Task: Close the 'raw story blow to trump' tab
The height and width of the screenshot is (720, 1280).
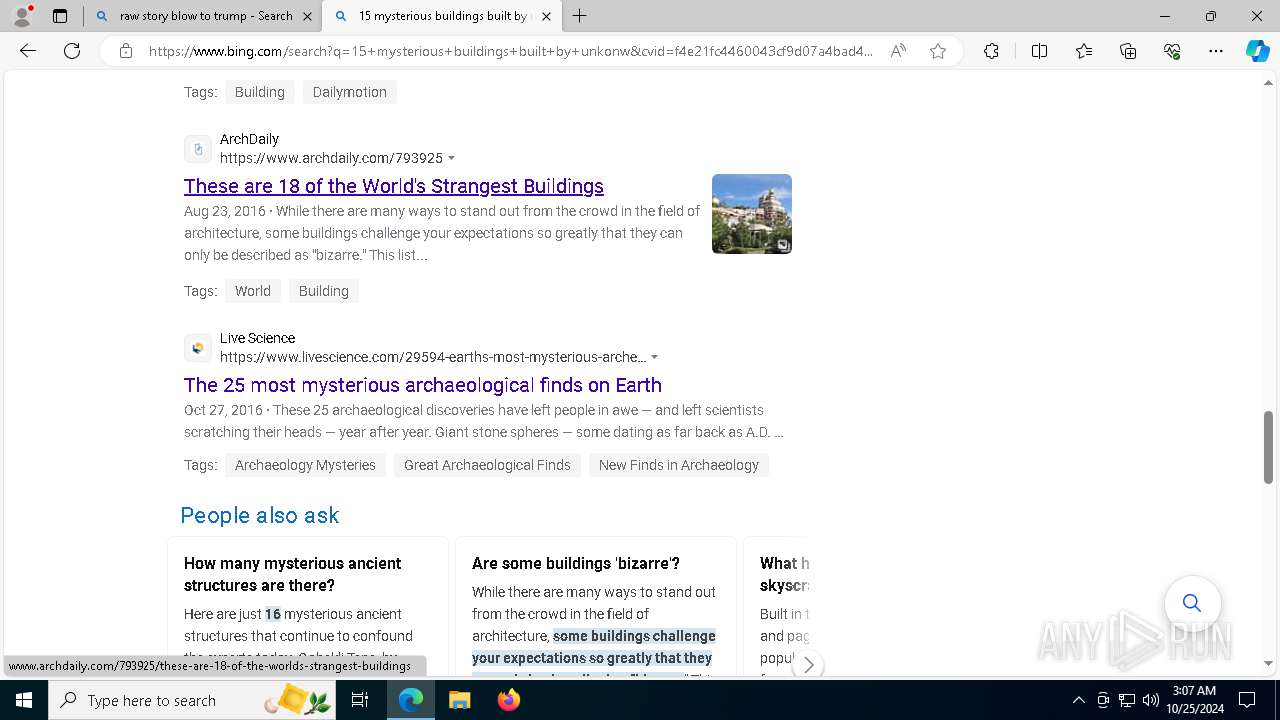Action: tap(307, 16)
